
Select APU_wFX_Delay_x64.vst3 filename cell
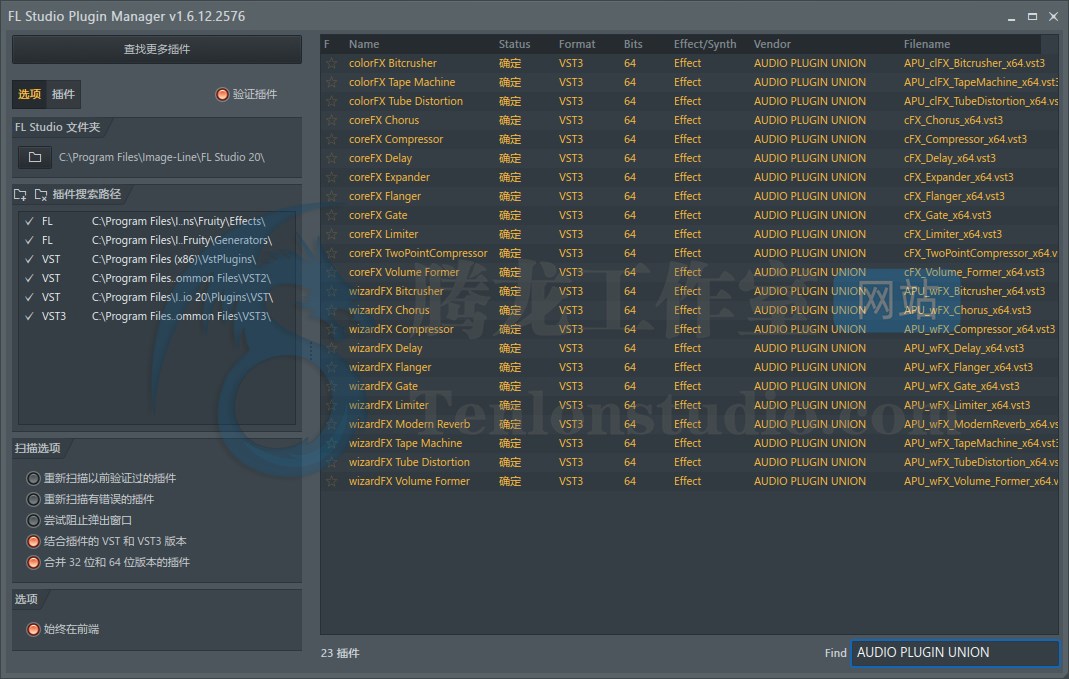(963, 348)
